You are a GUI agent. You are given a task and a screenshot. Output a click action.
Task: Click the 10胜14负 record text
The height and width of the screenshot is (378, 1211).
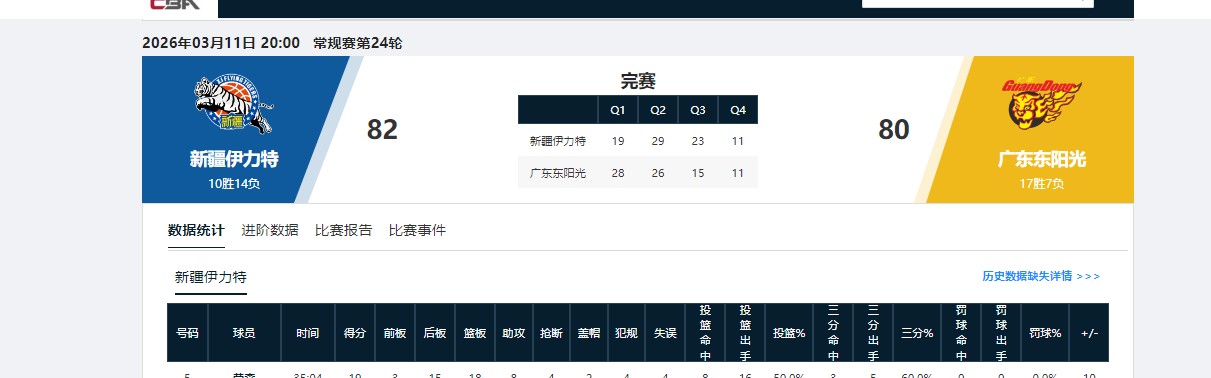(x=234, y=184)
